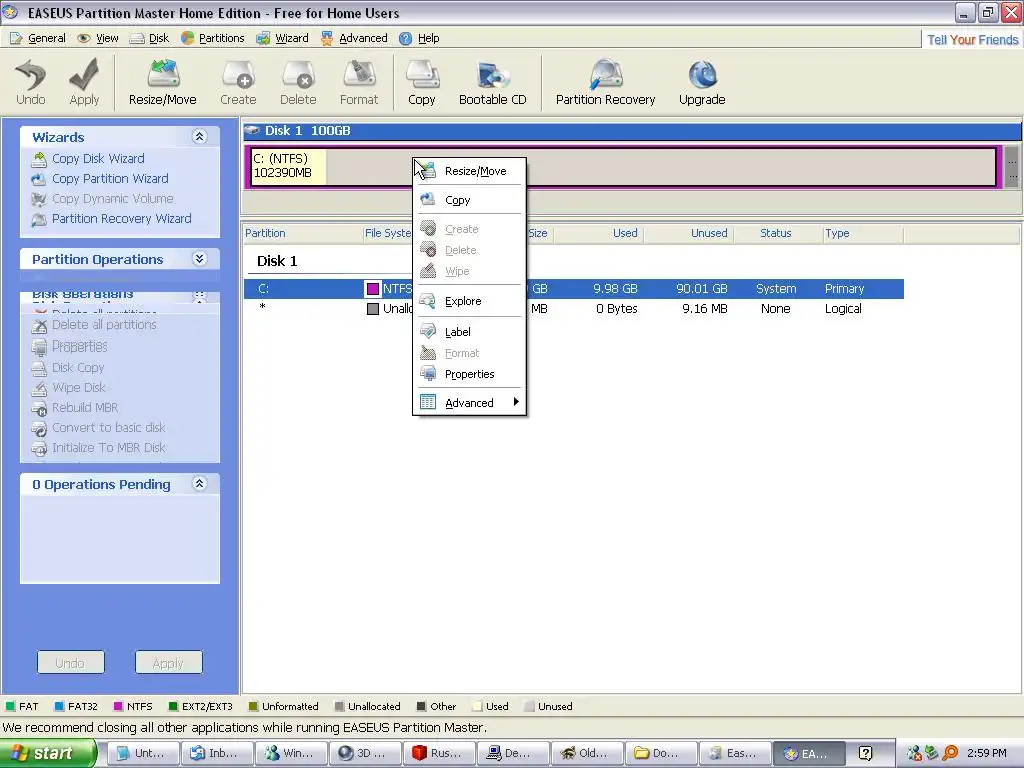Click the Windows start button
The height and width of the screenshot is (768, 1024).
pyautogui.click(x=48, y=753)
